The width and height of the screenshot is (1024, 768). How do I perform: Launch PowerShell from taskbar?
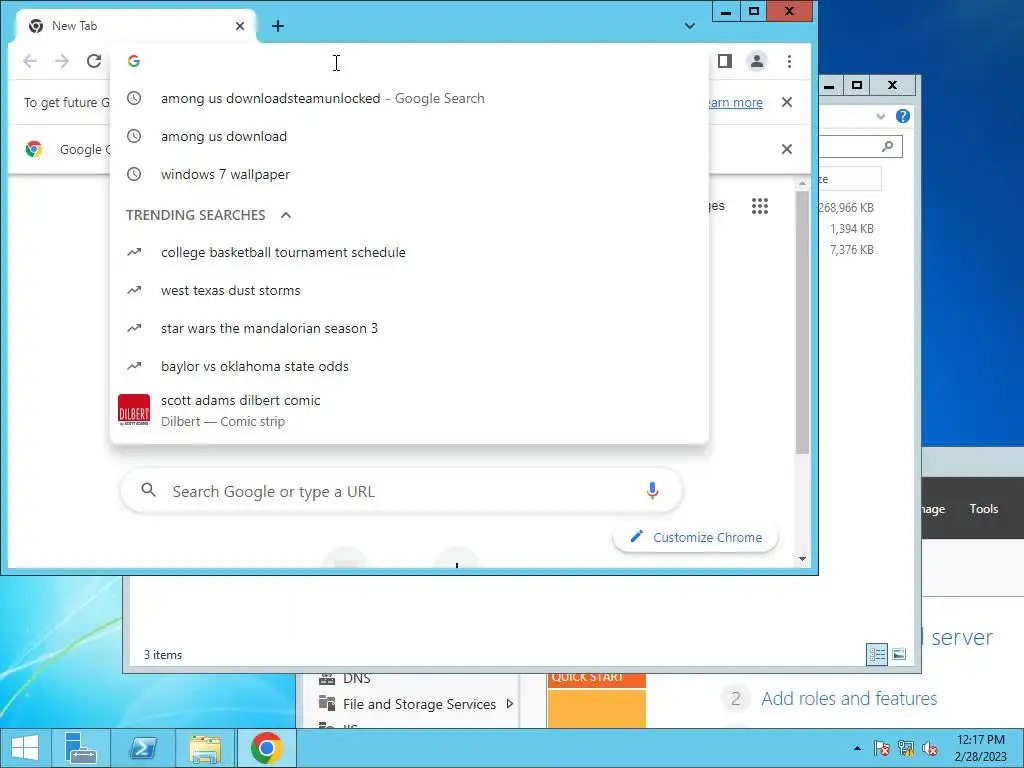143,748
